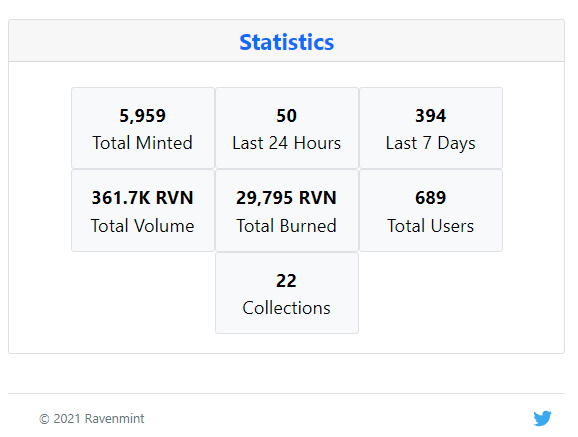Select the Last 7 Days card
This screenshot has width=578, height=437.
(431, 128)
